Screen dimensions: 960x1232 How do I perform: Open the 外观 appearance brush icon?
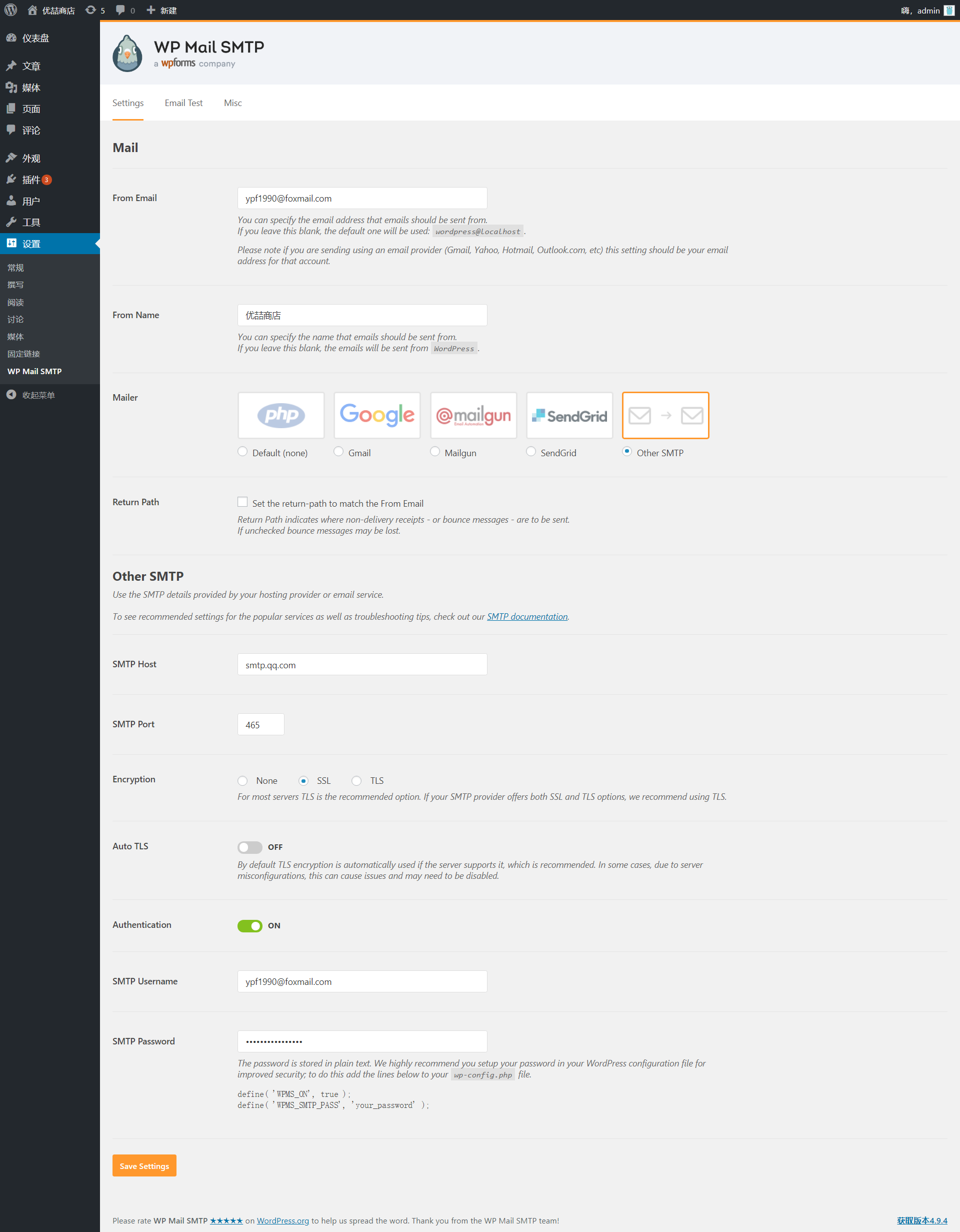tap(11, 158)
